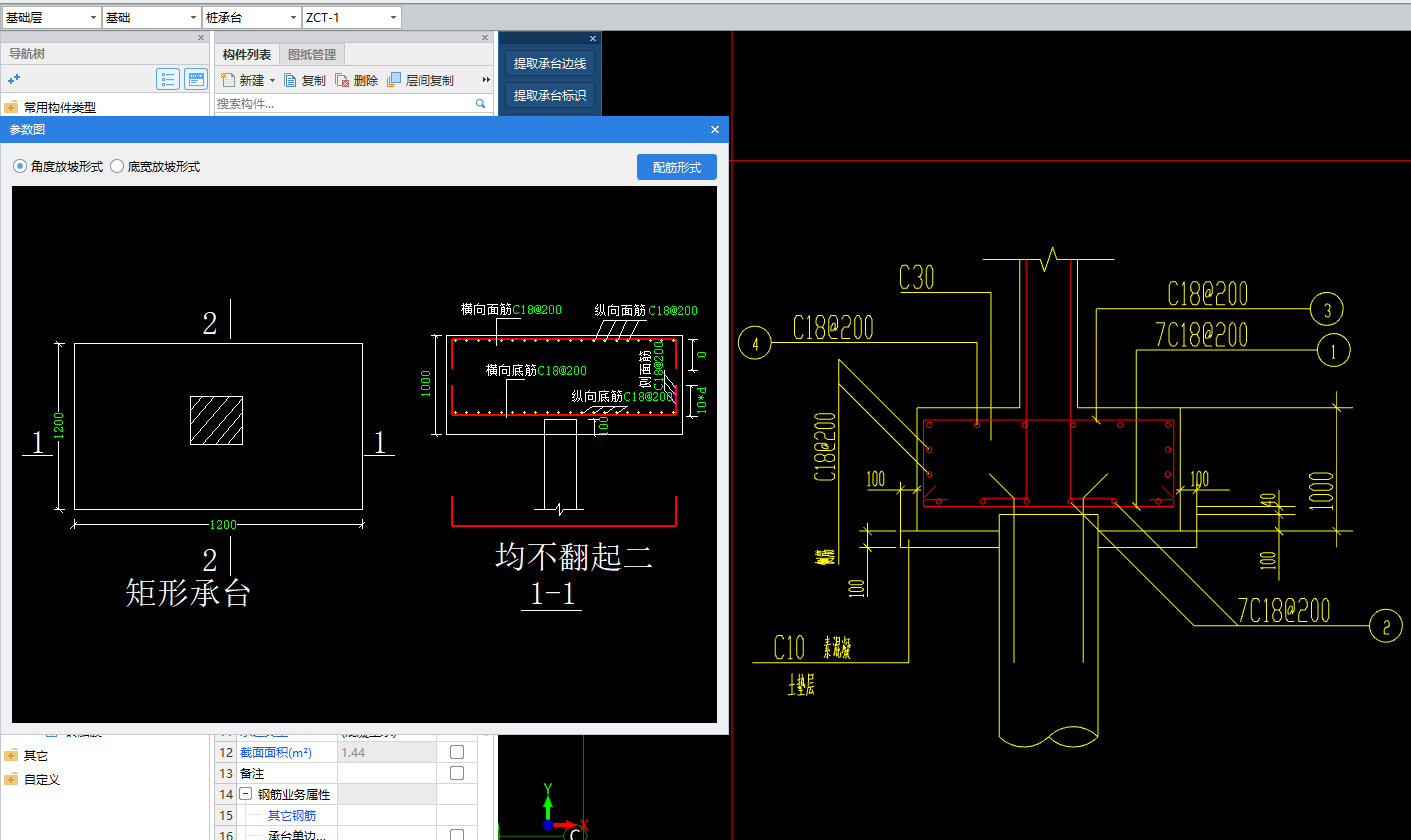
Task: Collapse the 钢筋业务属性 group
Action: (245, 794)
